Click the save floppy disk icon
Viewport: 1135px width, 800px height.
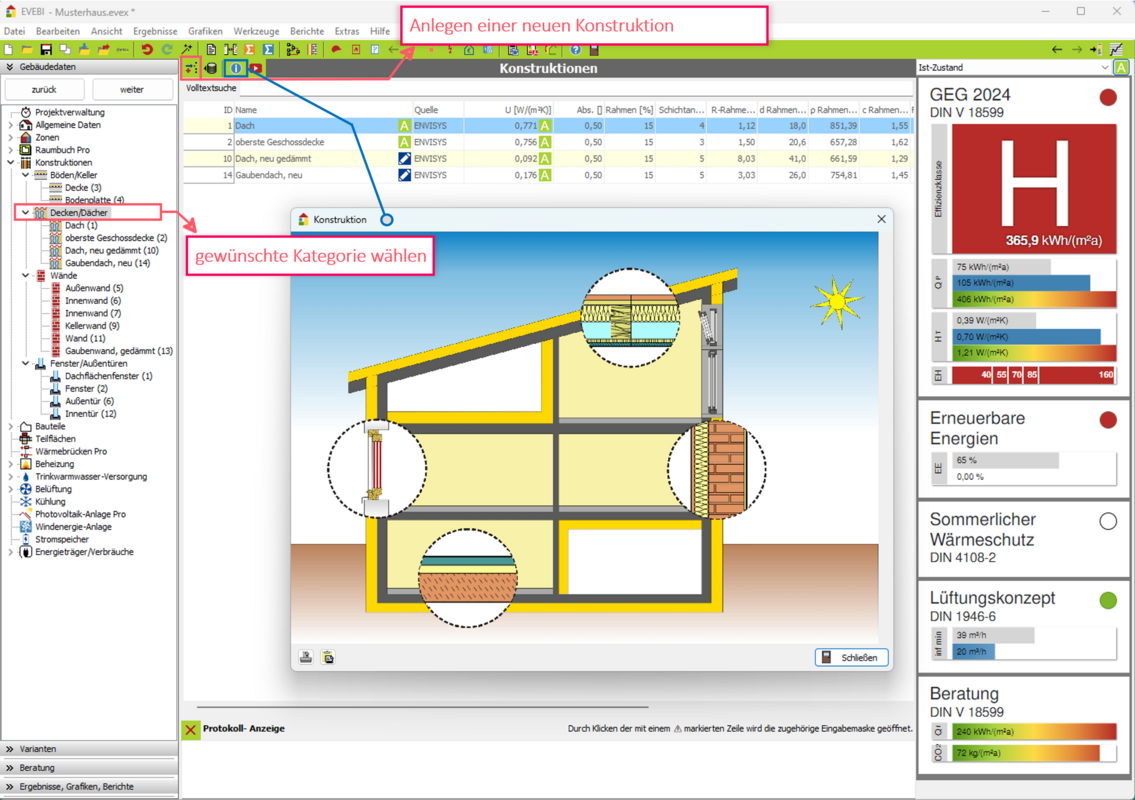pos(46,49)
